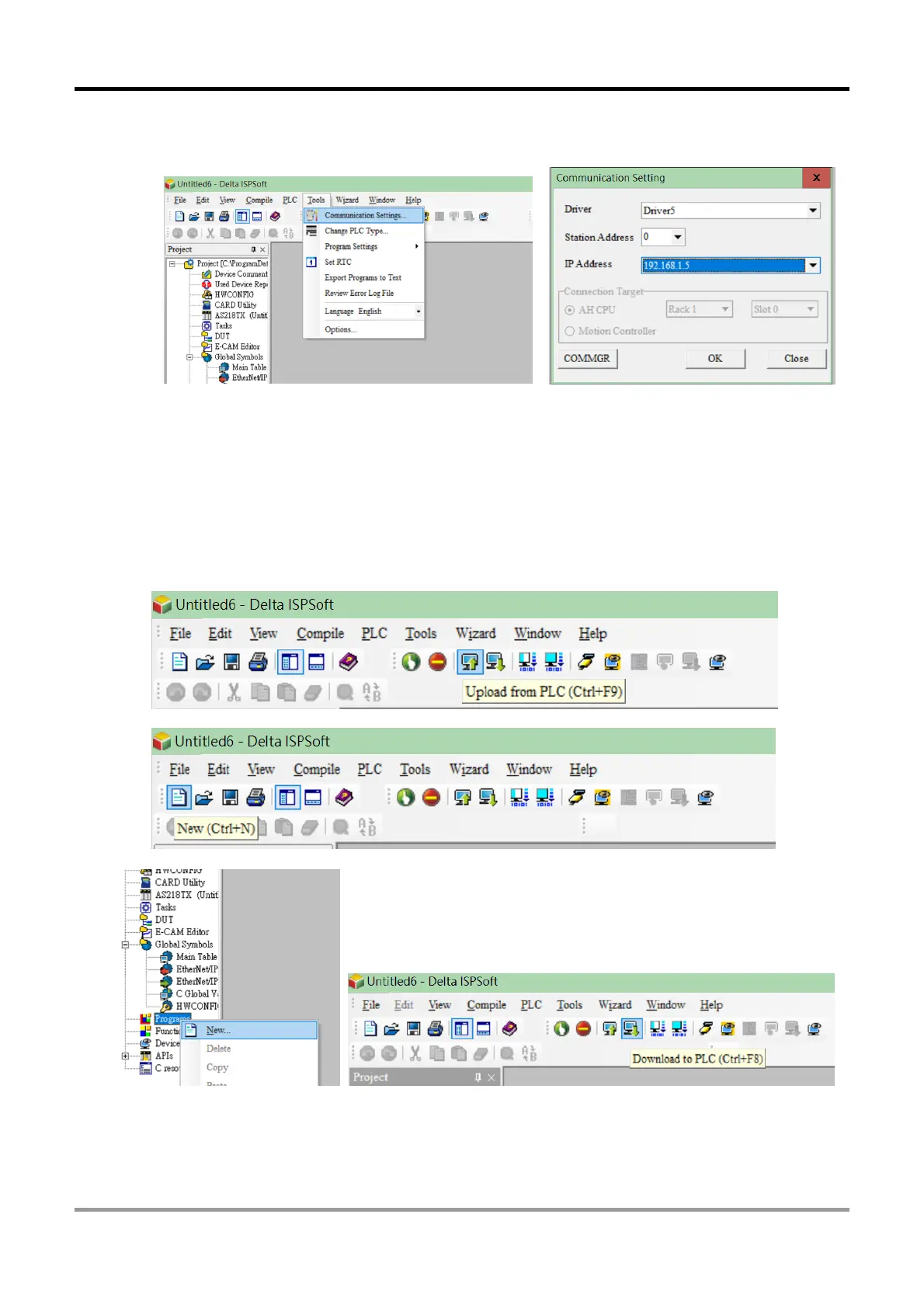Click Cut scissors icon in Download-tooltip window

click(415, 1054)
